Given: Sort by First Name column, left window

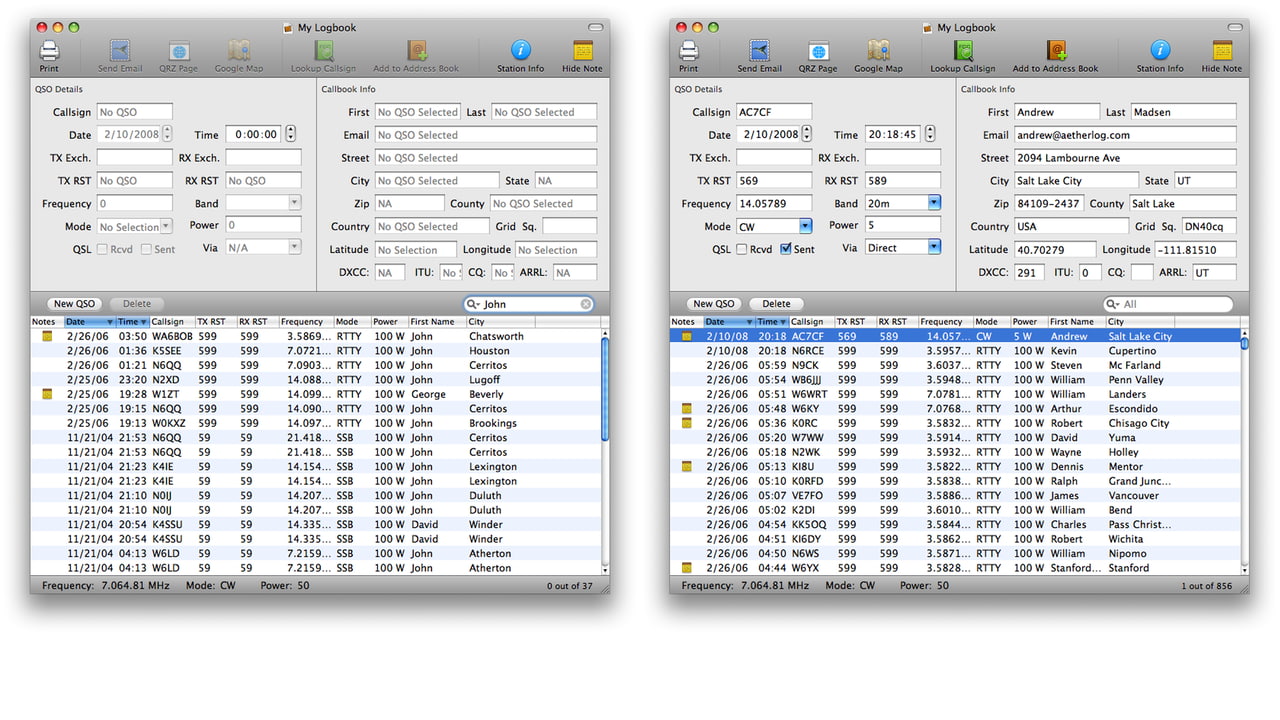Looking at the screenshot, I should tap(436, 322).
